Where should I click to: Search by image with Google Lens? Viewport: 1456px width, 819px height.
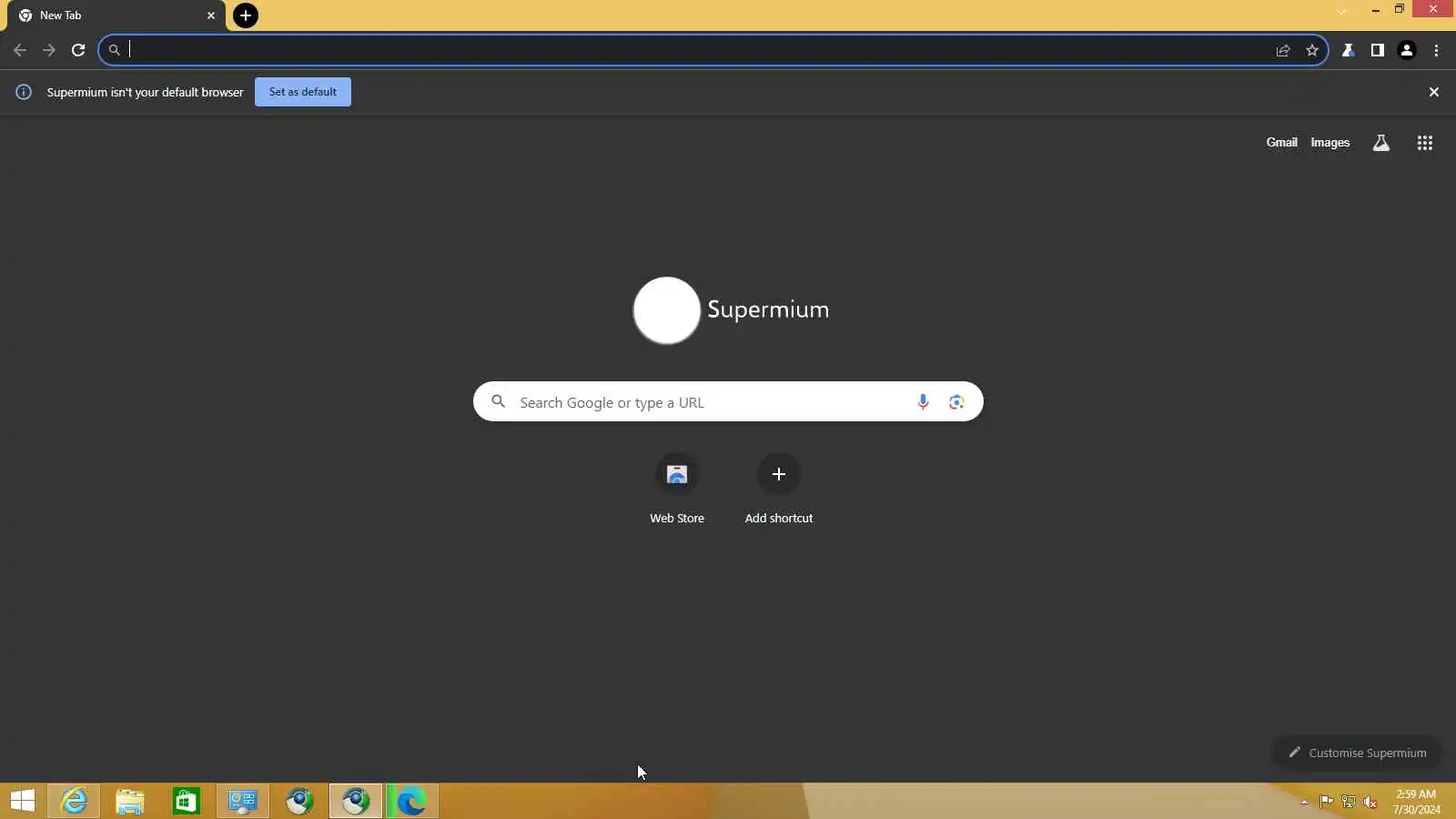[956, 401]
